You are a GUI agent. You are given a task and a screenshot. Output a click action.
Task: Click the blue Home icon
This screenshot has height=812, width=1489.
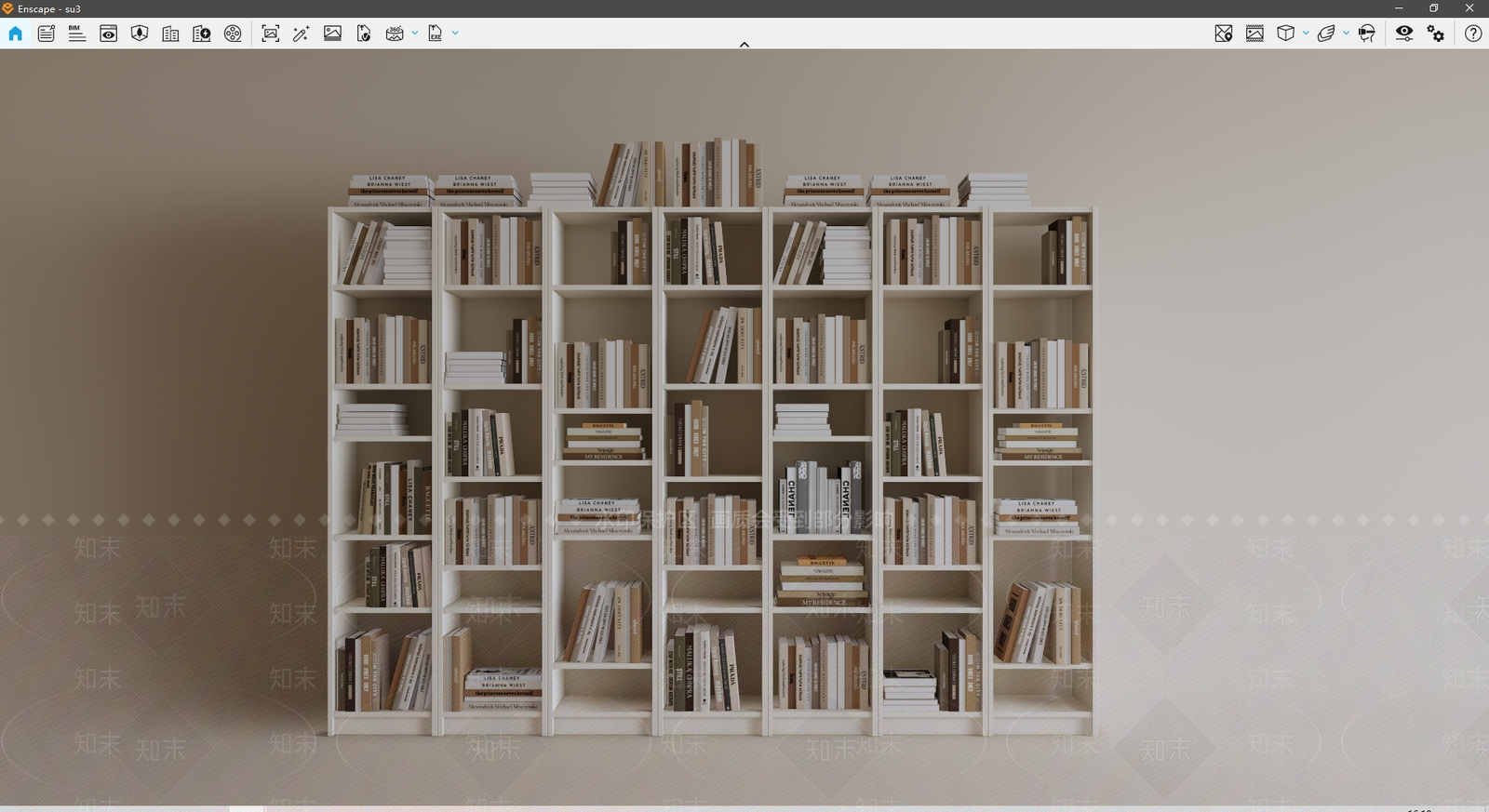[15, 33]
